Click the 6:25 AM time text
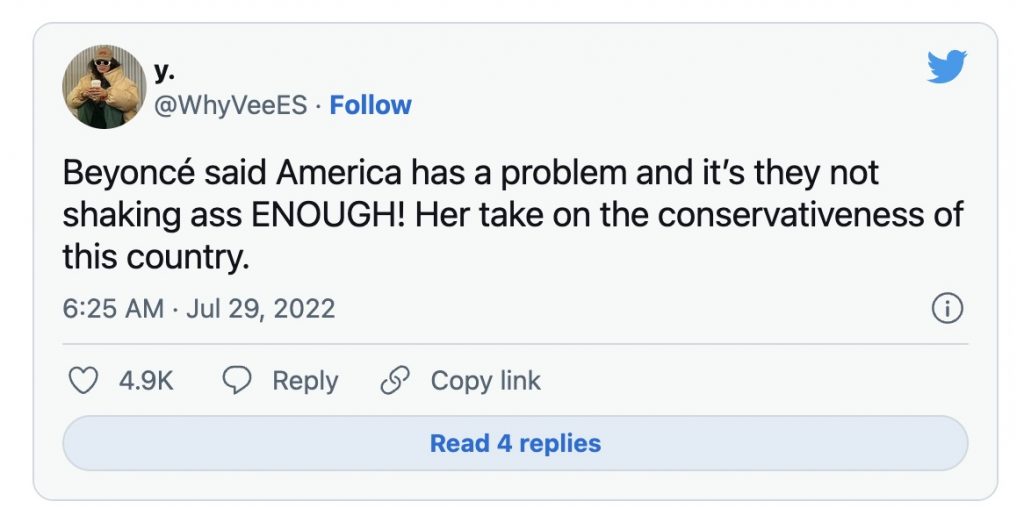 click(x=112, y=309)
